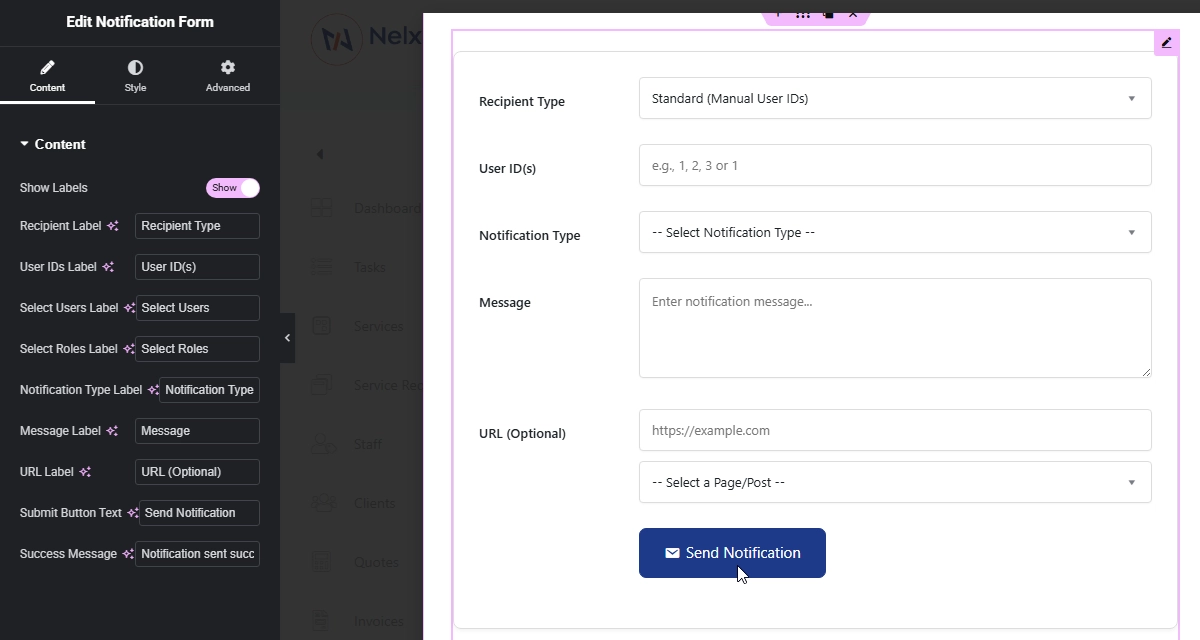Screen dimensions: 1200x640
Task: Edit the Recipient Label text field
Action: coord(197,226)
